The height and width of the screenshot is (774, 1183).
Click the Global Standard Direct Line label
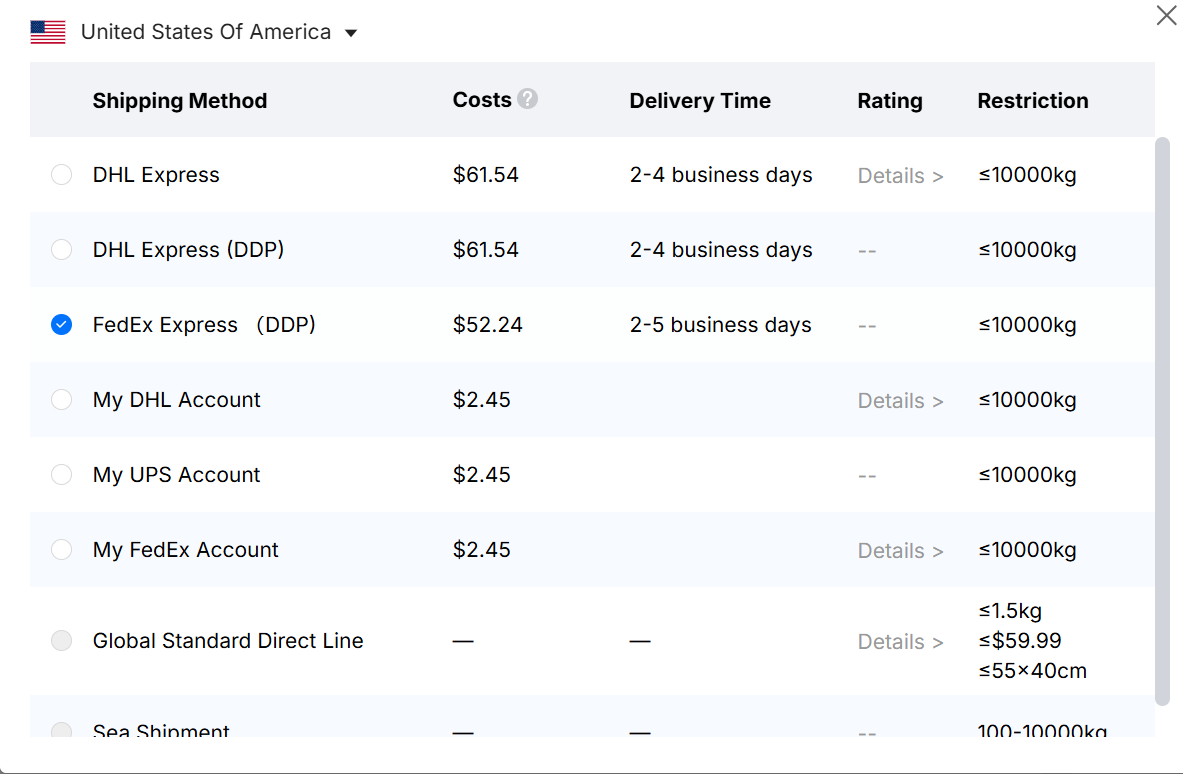point(228,640)
